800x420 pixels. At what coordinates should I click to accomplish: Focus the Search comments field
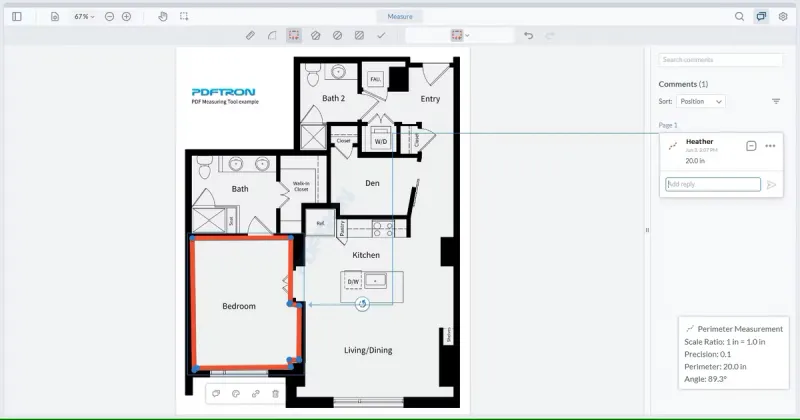(x=720, y=60)
